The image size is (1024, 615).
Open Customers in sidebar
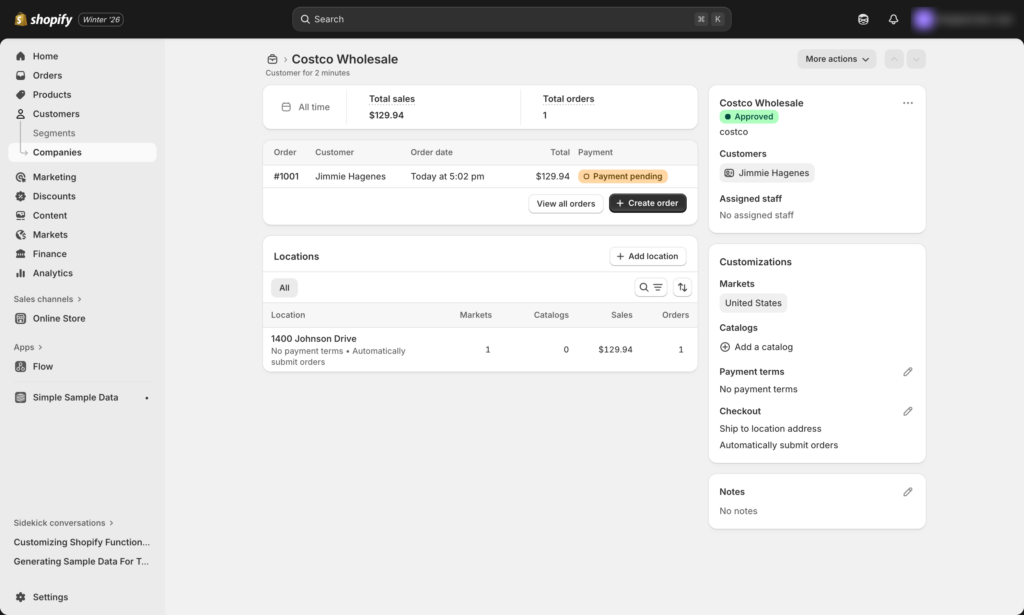click(x=82, y=114)
